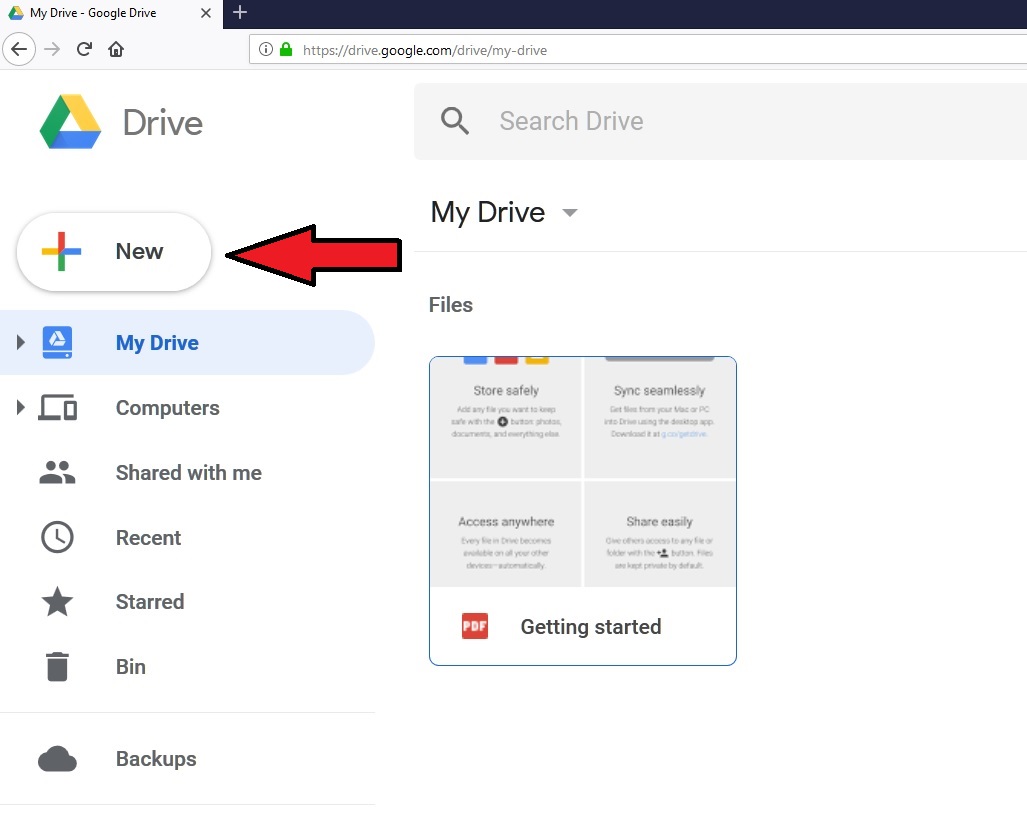
Task: Click the My Drive sidebar icon
Action: pos(57,342)
